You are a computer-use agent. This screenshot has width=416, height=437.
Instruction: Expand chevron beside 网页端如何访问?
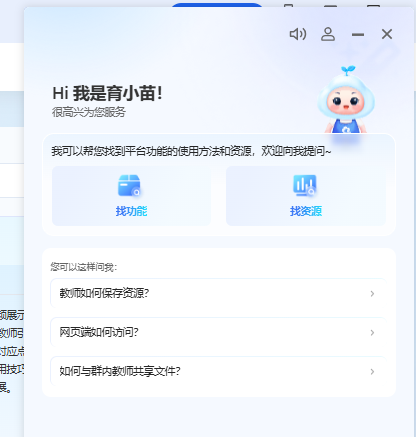[372, 333]
